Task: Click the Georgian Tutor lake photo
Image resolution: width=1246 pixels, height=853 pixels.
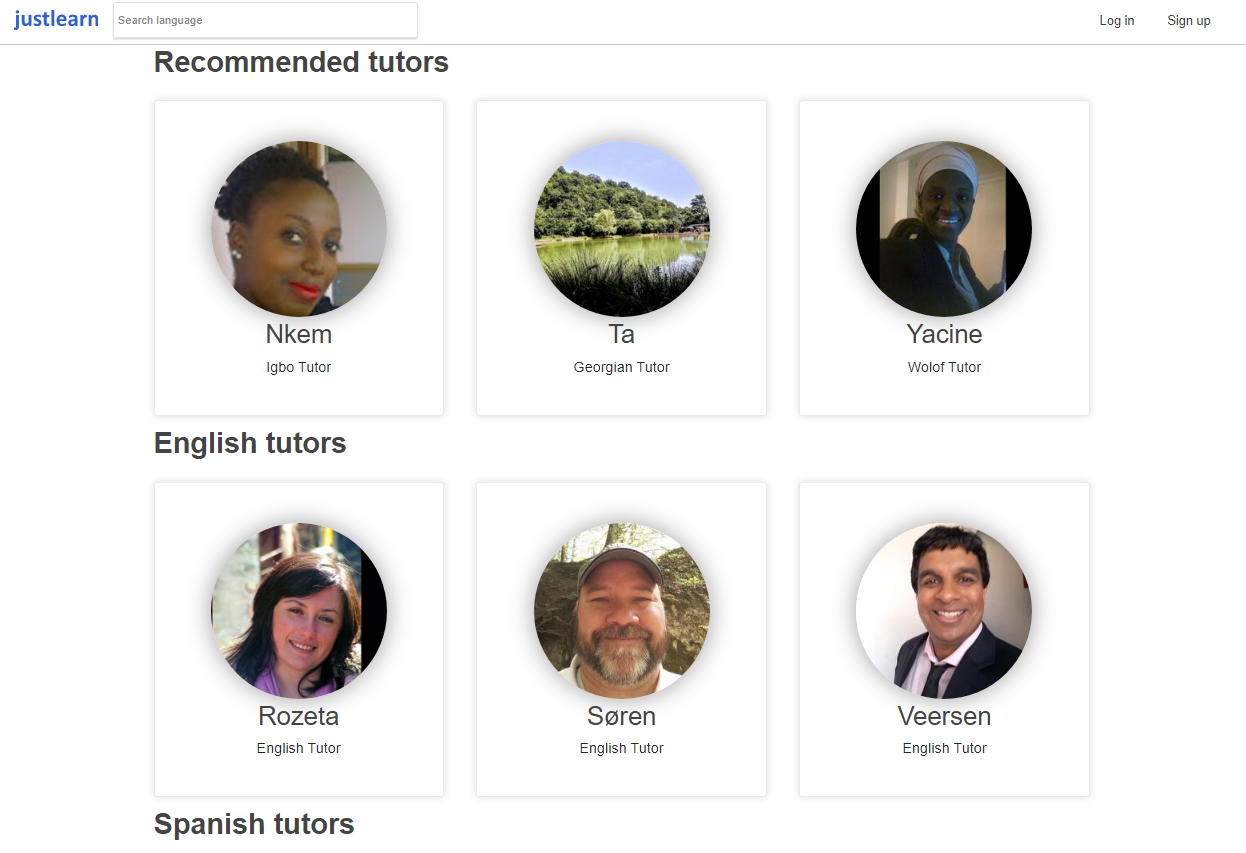Action: pyautogui.click(x=622, y=229)
